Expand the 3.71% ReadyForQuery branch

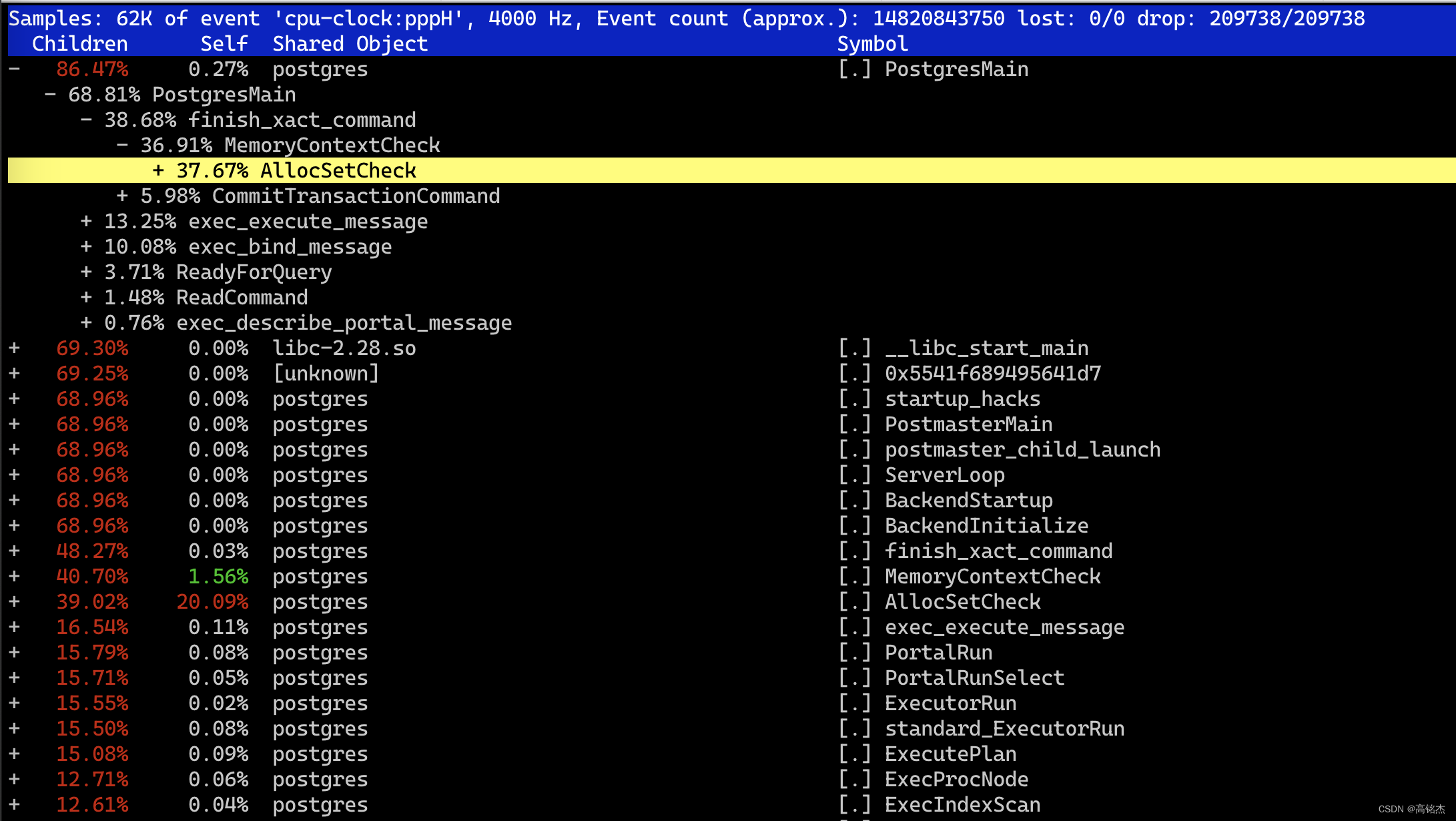[x=86, y=272]
